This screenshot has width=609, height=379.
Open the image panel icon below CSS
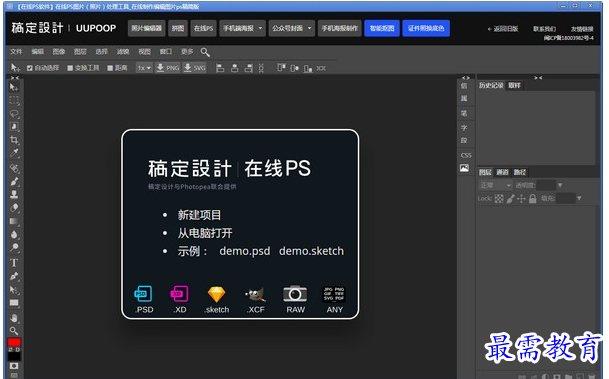tap(464, 168)
